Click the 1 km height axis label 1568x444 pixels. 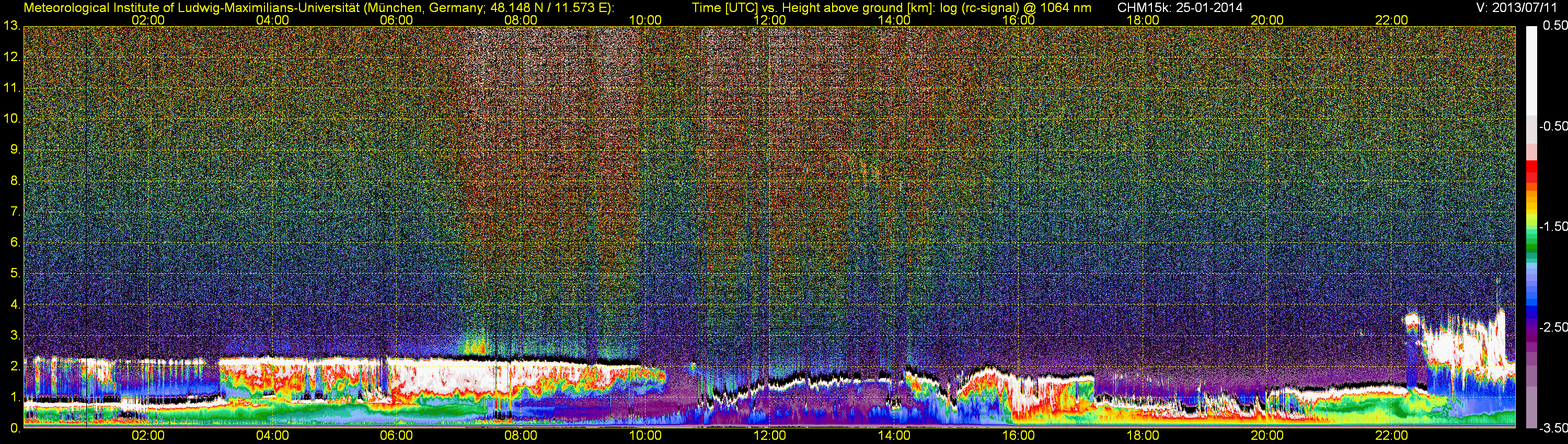[15, 397]
